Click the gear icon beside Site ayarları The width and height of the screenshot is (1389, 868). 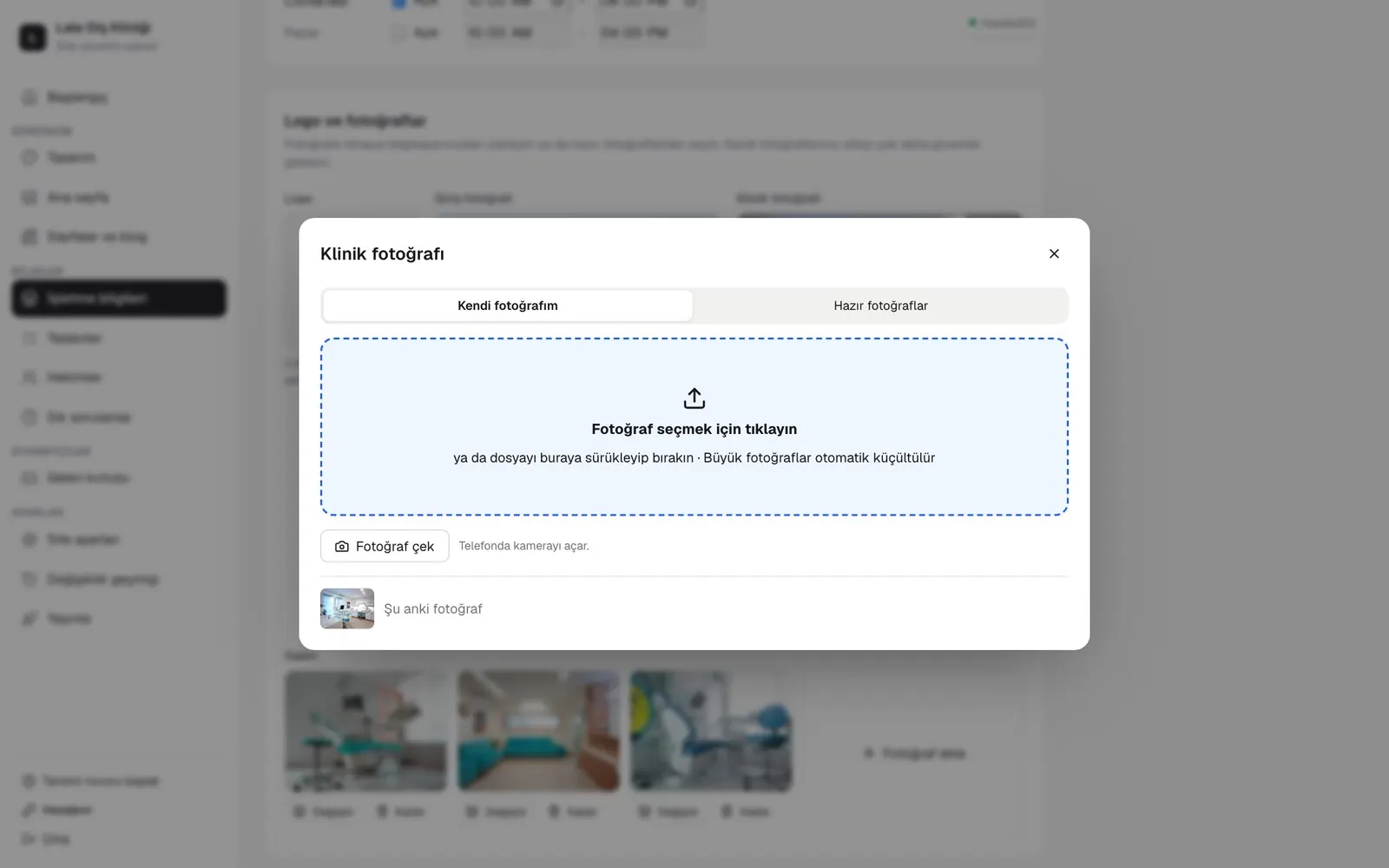tap(30, 540)
